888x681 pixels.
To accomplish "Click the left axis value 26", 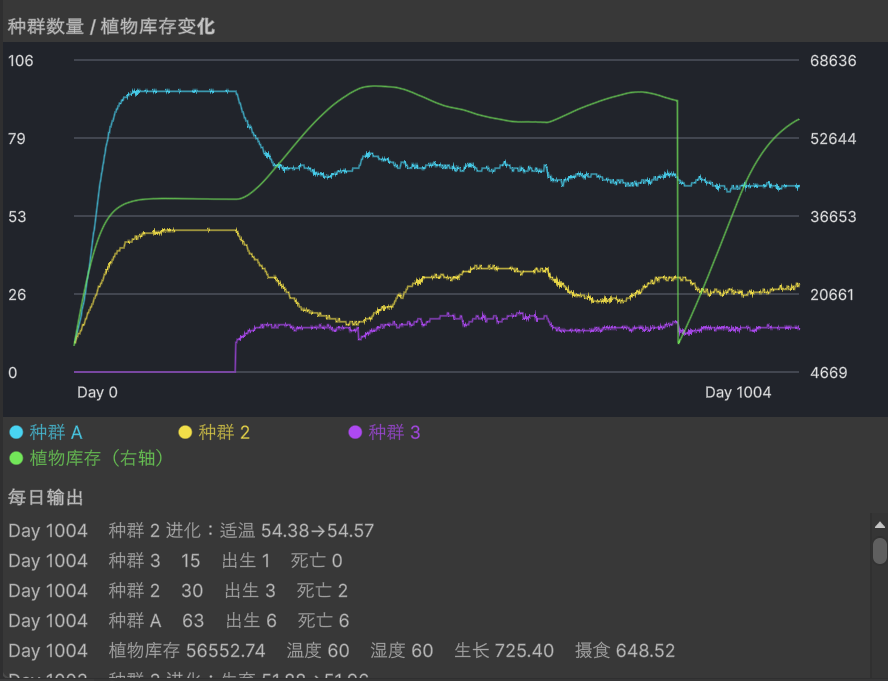I will tap(17, 295).
